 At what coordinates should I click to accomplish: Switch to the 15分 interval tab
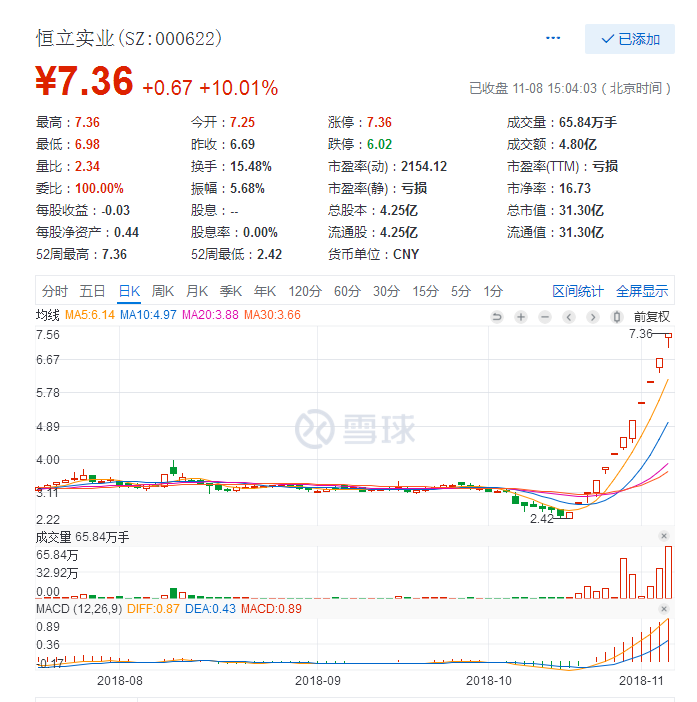[425, 291]
